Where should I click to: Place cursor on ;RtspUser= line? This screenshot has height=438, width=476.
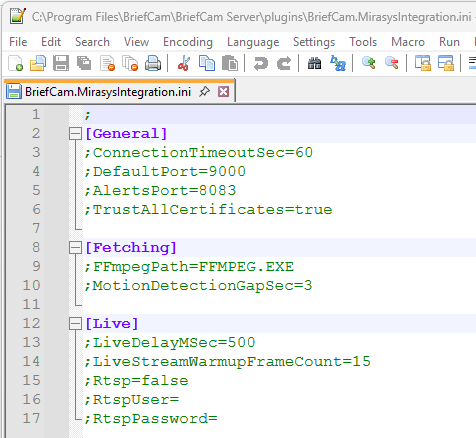132,400
